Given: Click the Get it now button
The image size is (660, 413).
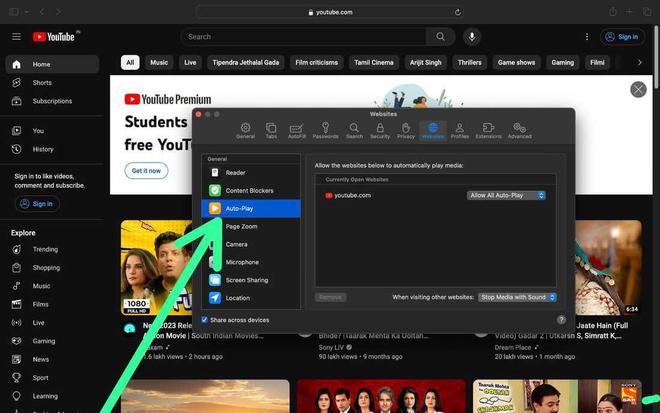Looking at the screenshot, I should coord(146,171).
